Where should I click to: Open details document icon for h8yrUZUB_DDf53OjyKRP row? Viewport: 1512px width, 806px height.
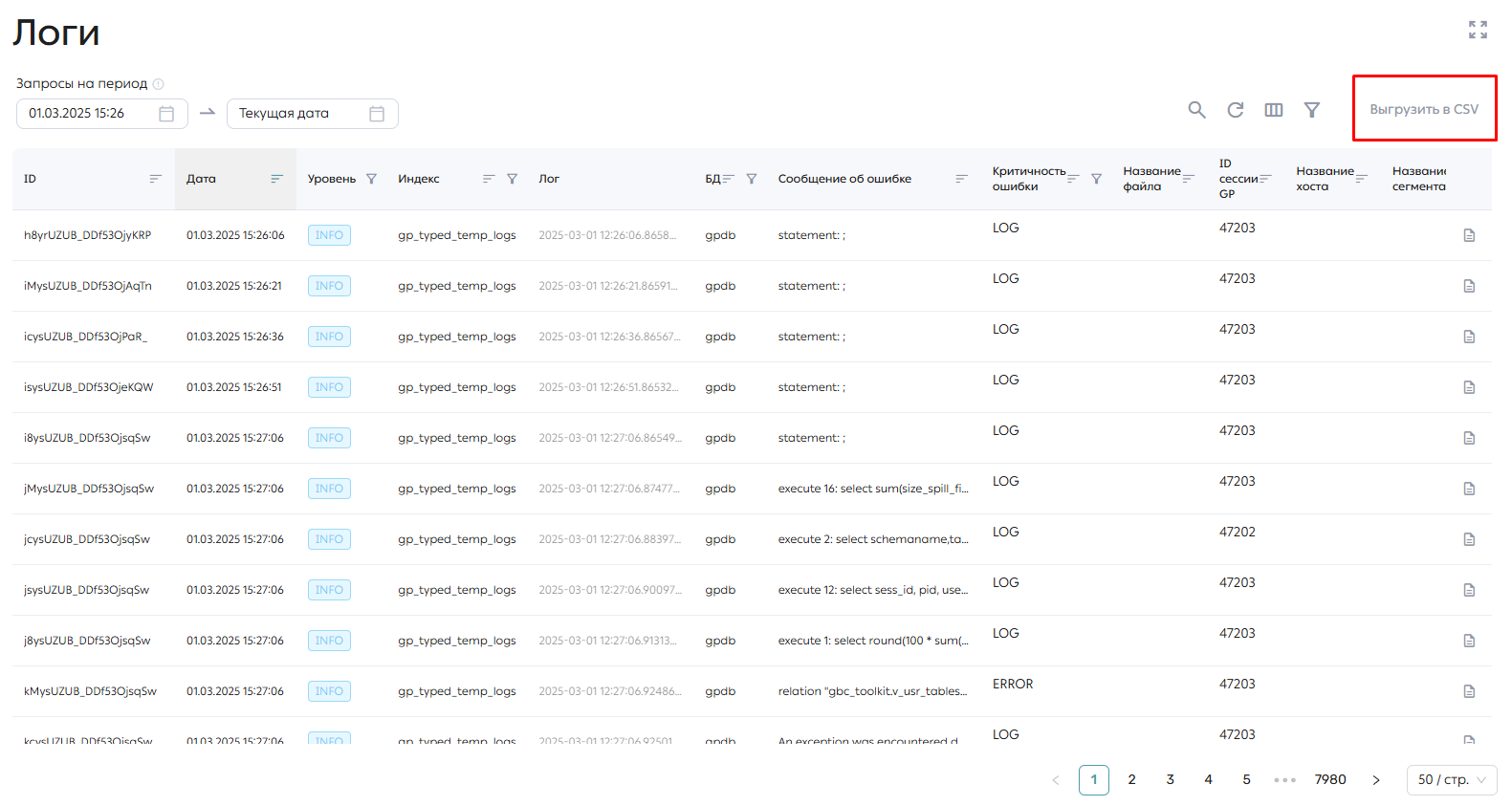pos(1469,235)
